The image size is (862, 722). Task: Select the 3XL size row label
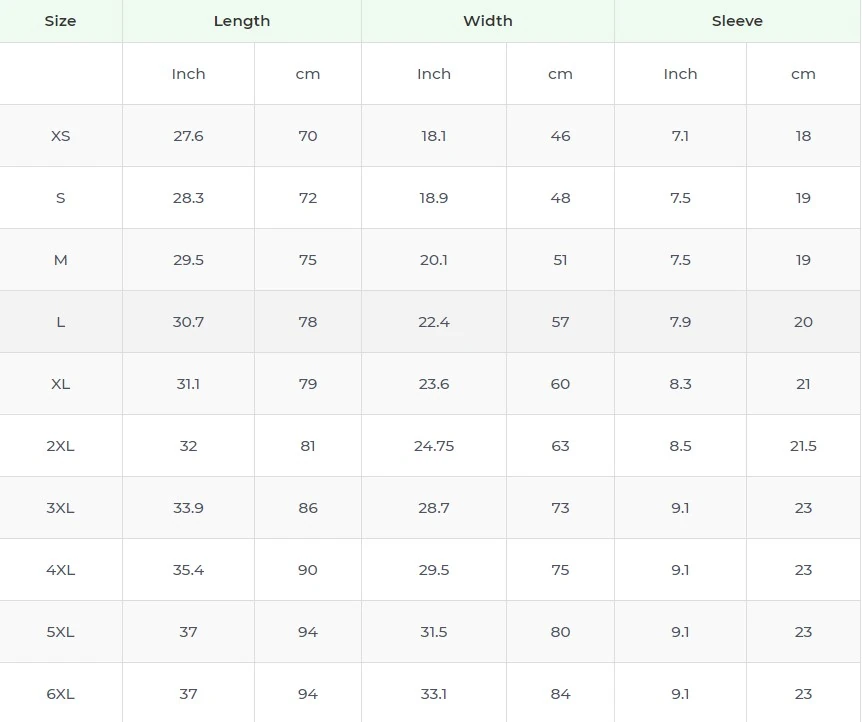pyautogui.click(x=60, y=508)
